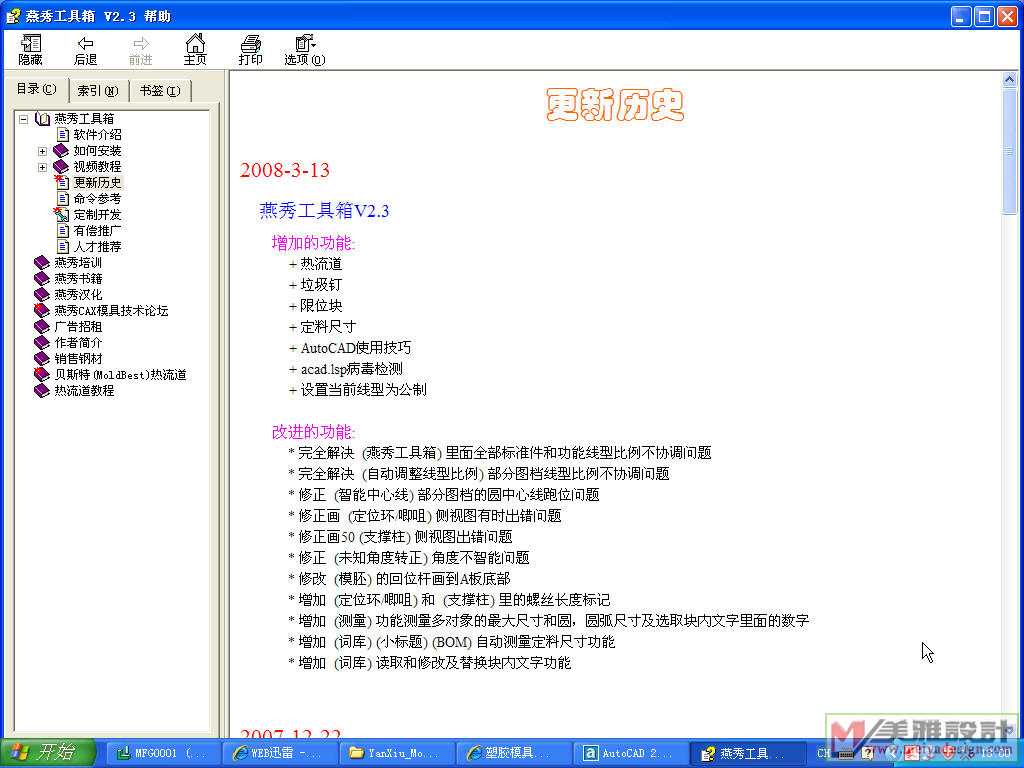The image size is (1024, 768).
Task: Select the 命令参考 topic page
Action: click(x=97, y=199)
